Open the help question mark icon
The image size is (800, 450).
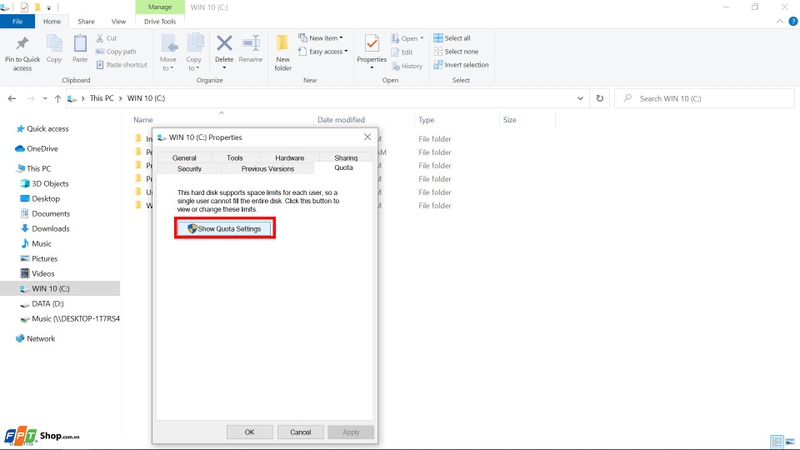(x=793, y=21)
